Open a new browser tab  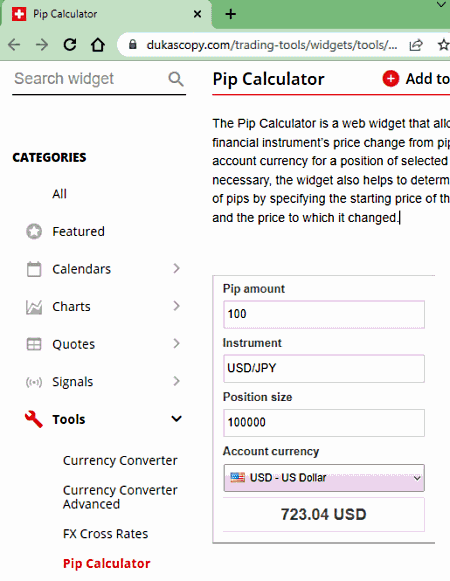point(231,14)
